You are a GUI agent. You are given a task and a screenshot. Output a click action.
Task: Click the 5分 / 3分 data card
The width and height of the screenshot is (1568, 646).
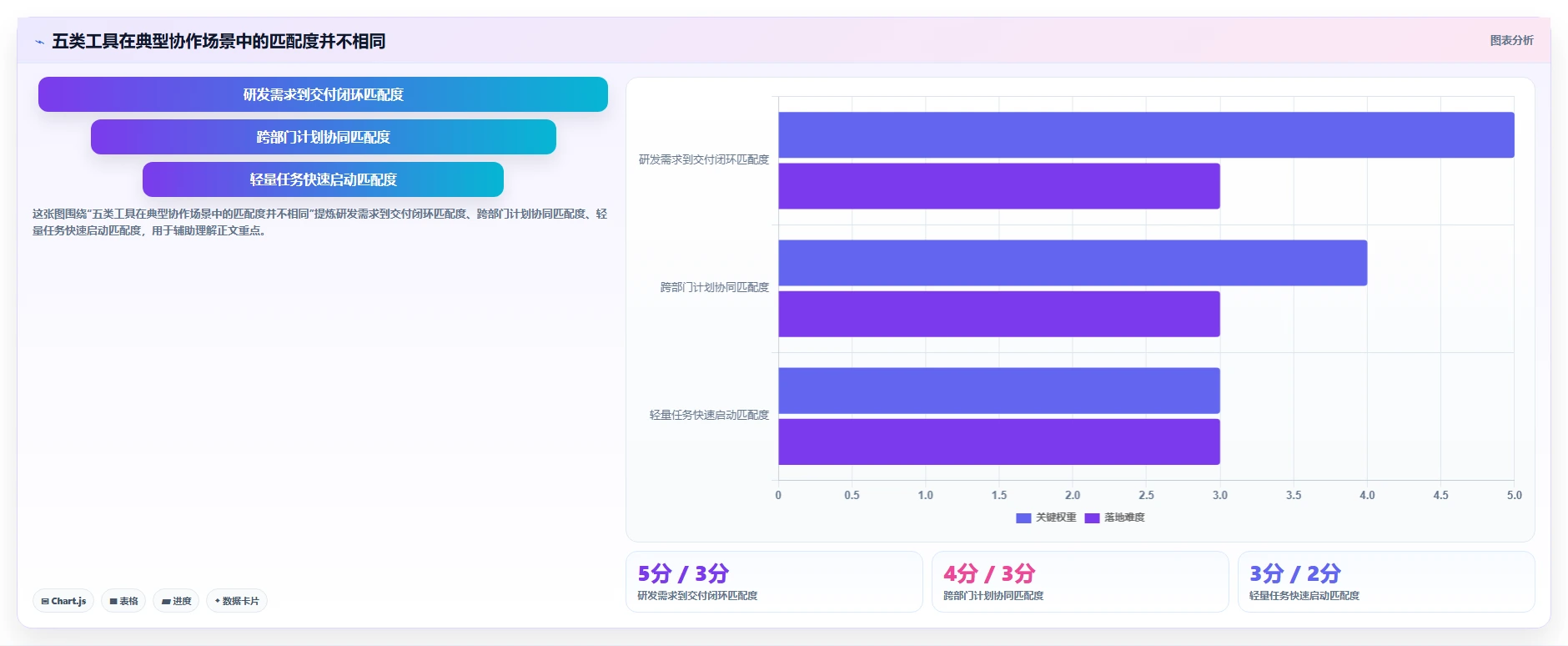point(774,582)
